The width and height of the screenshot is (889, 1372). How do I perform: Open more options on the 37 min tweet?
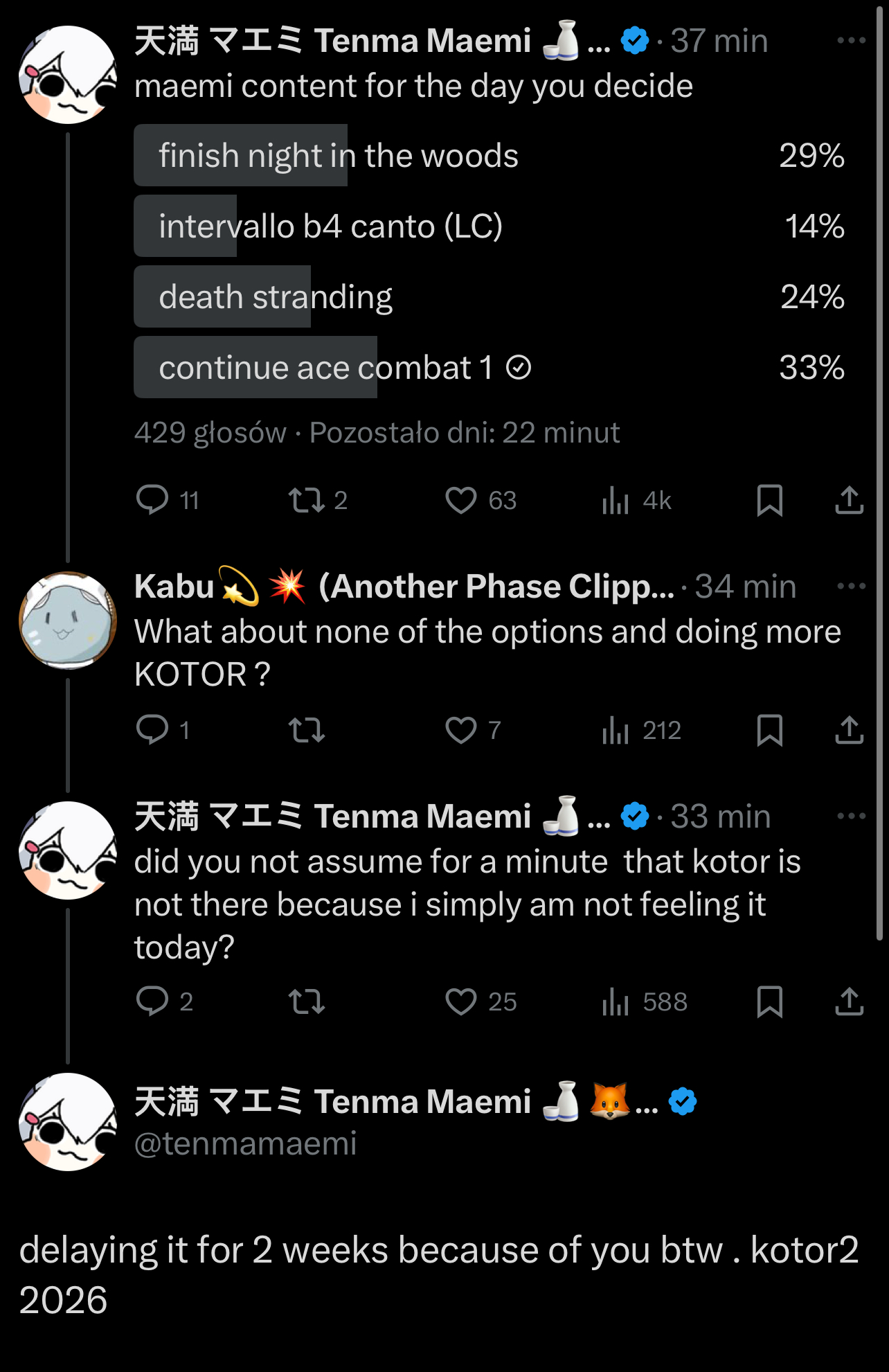[x=851, y=40]
